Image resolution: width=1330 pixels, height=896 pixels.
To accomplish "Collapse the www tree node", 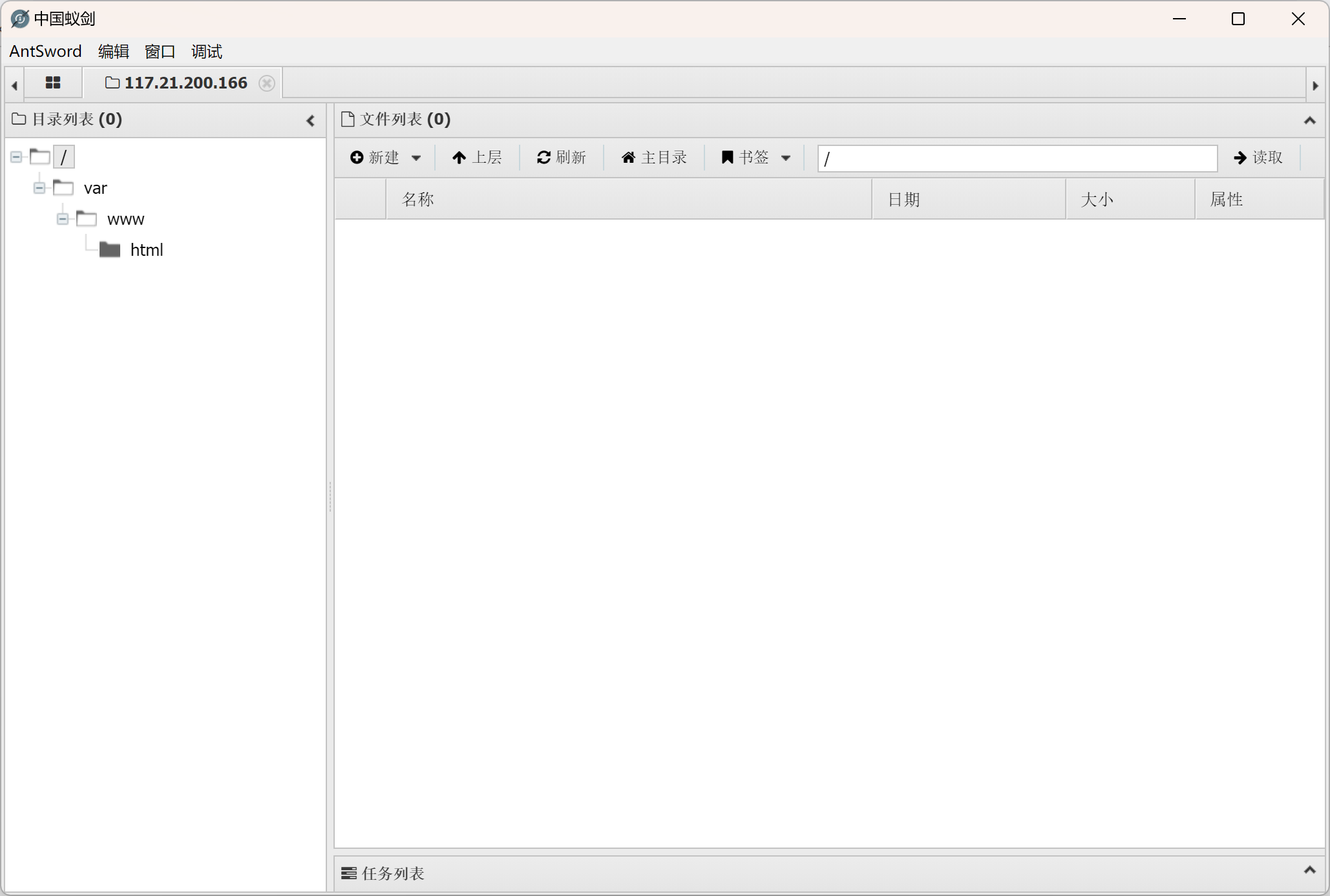I will 63,219.
